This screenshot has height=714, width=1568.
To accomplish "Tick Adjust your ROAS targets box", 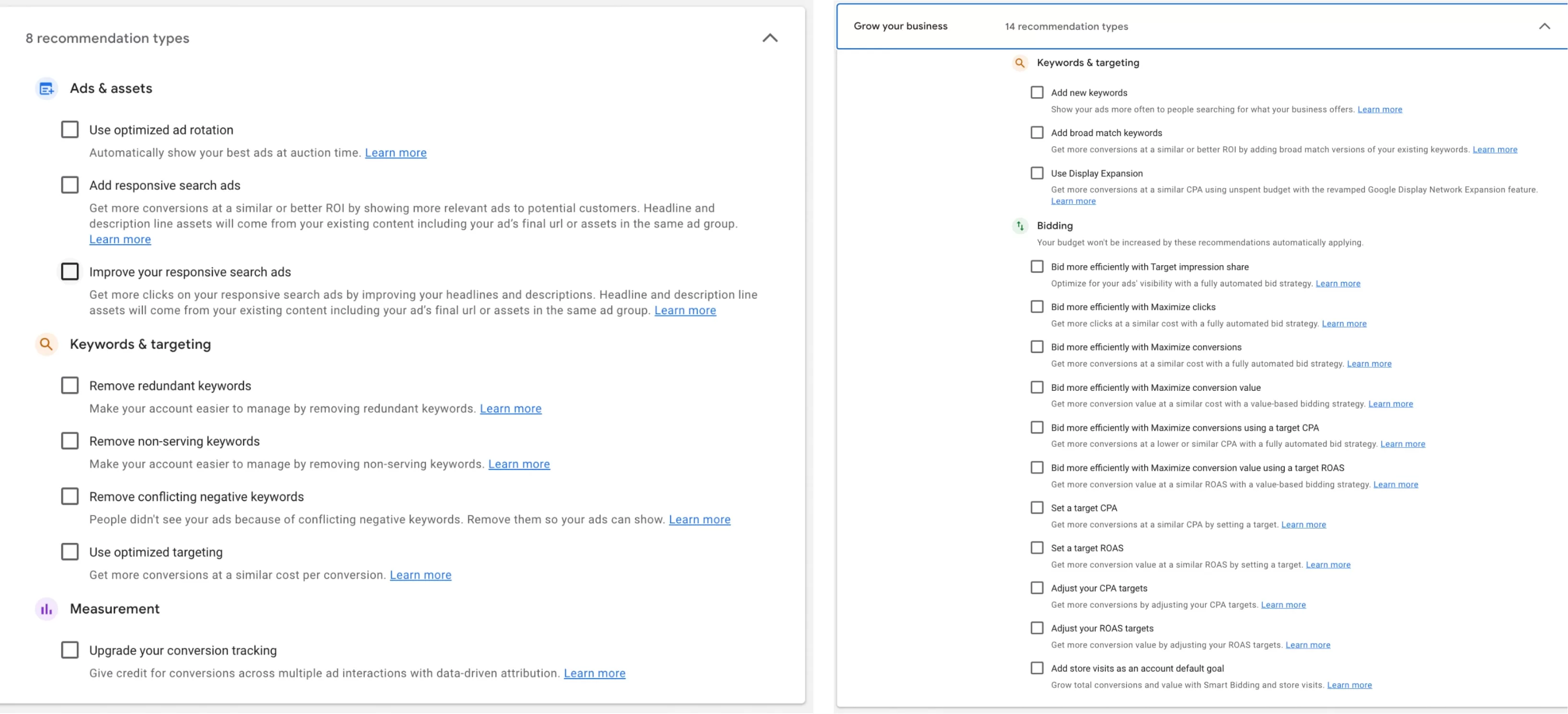I will [x=1036, y=628].
